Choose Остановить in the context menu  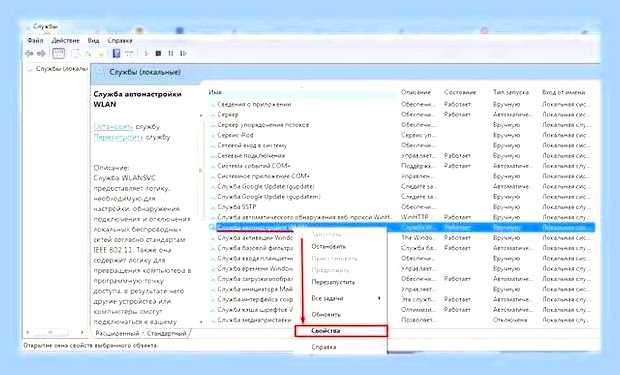coord(329,246)
